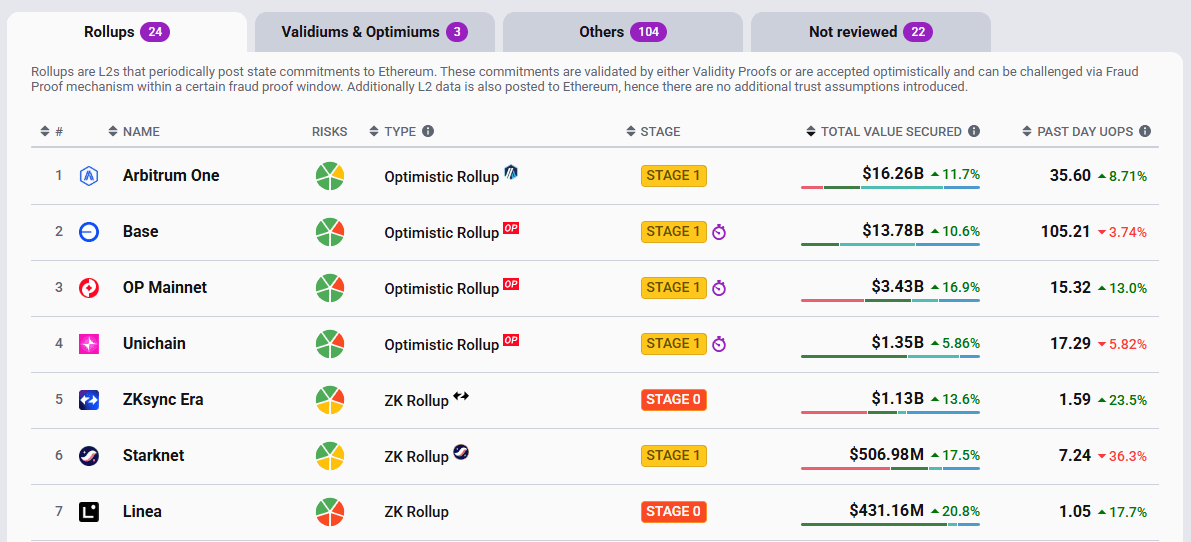
Task: Click Base value breakdown bar
Action: [x=890, y=244]
